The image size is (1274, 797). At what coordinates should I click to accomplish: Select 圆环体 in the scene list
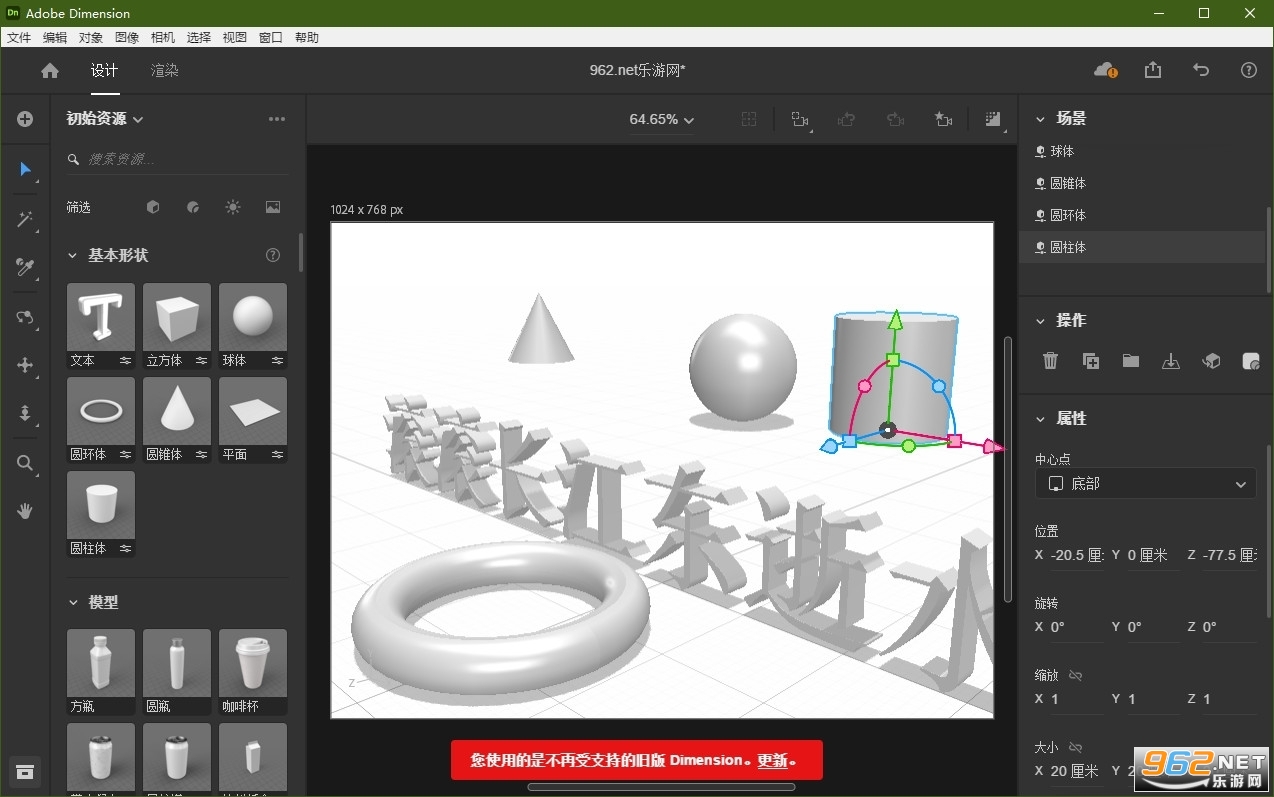tap(1142, 215)
